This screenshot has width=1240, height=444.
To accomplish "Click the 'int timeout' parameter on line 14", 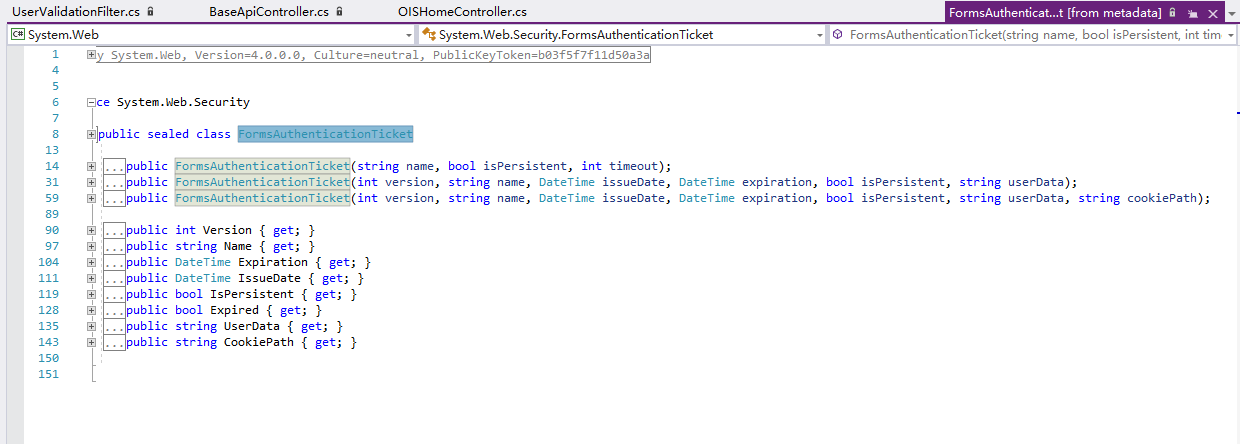I will point(620,166).
